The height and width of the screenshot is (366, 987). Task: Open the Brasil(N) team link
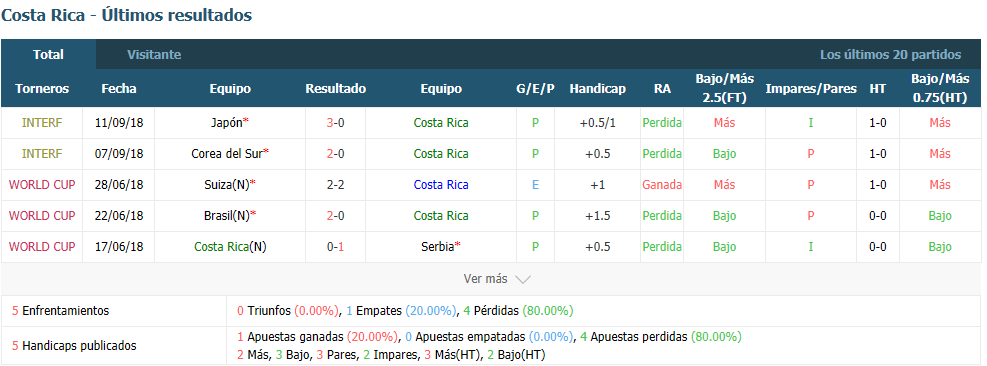point(227,215)
